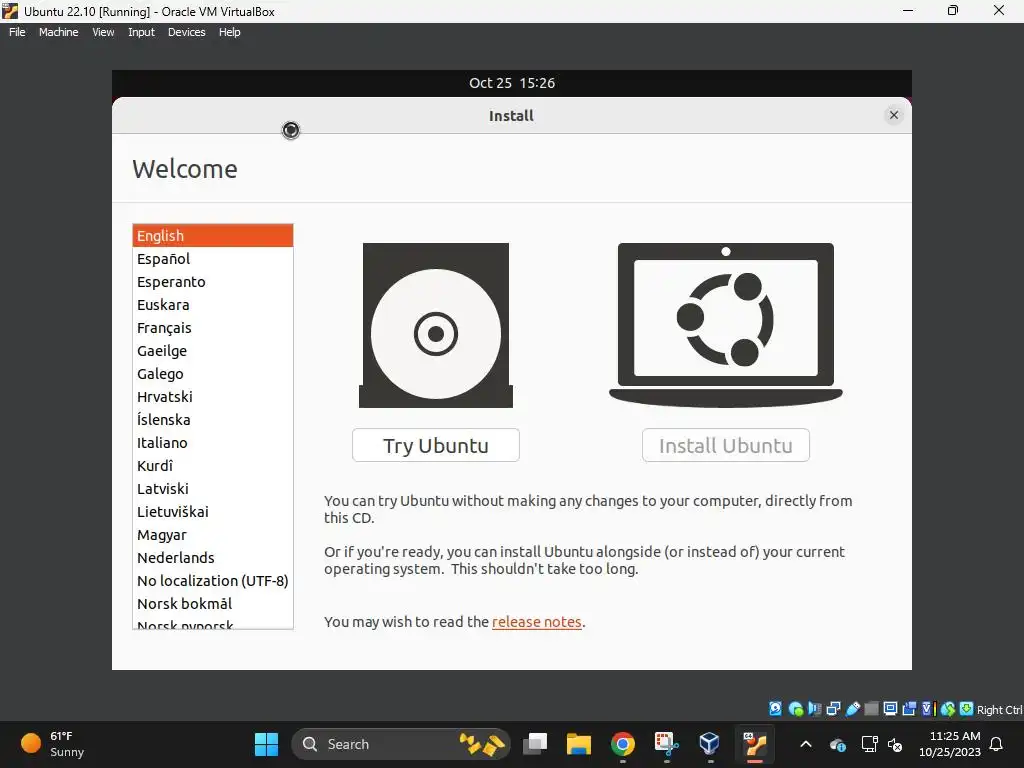
Task: Select Magyar in the language list
Action: click(x=213, y=535)
